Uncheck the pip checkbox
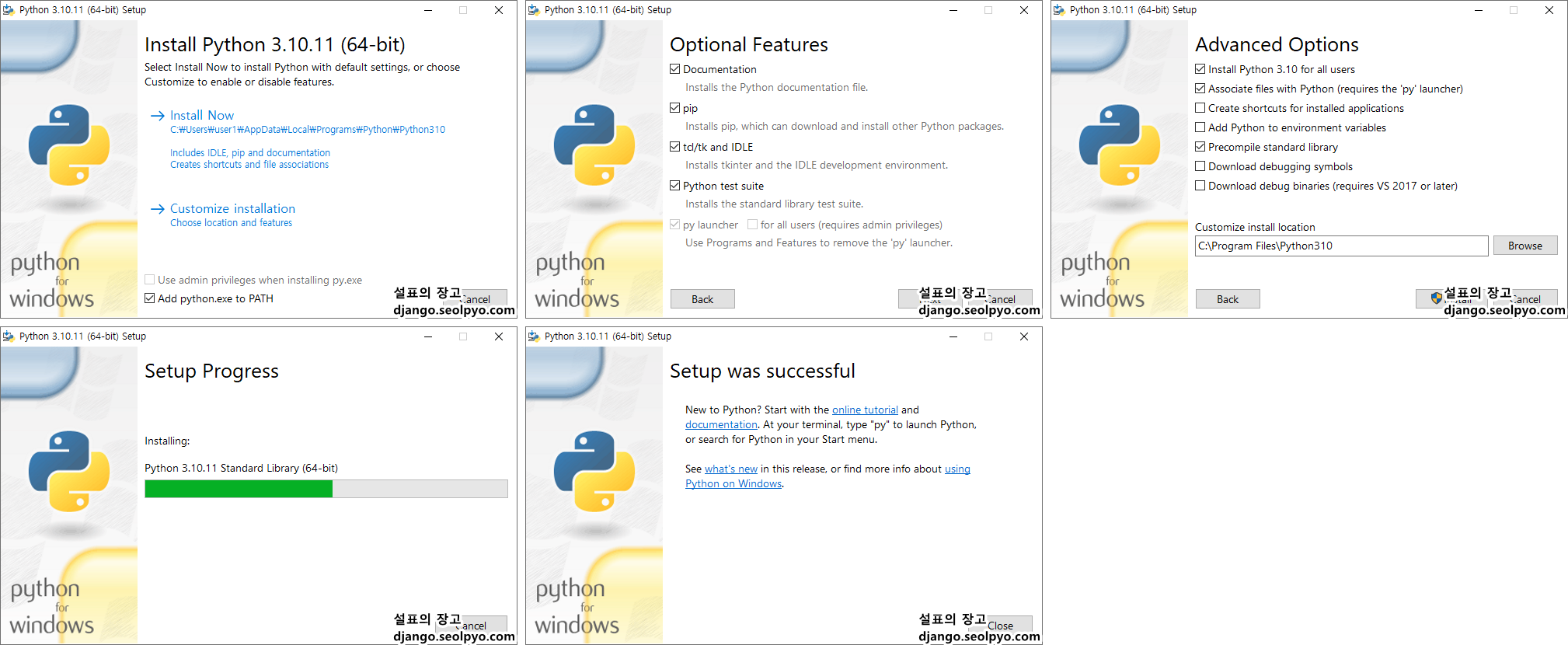This screenshot has width=1568, height=645. (x=675, y=108)
